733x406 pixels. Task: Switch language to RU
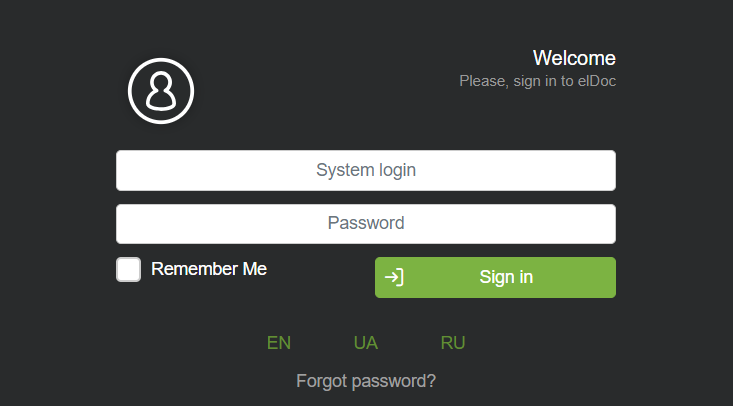[x=453, y=343]
